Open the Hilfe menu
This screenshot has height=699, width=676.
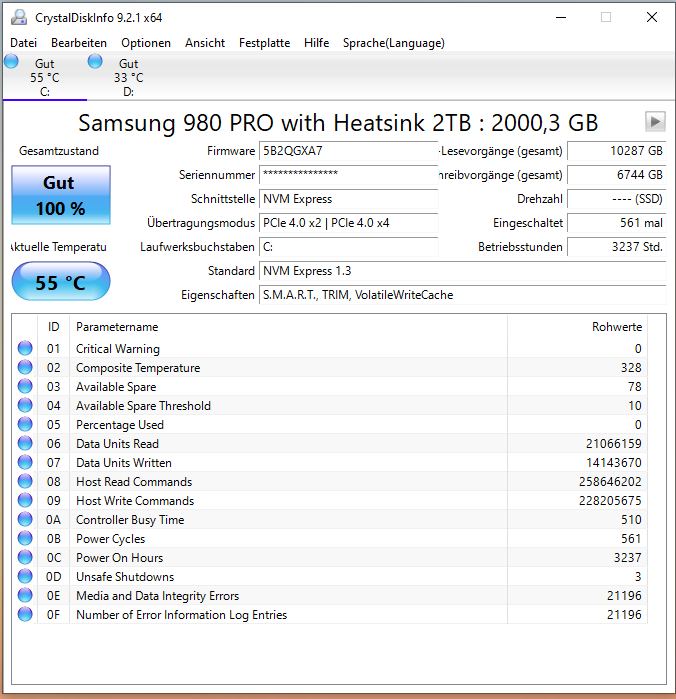pyautogui.click(x=317, y=43)
